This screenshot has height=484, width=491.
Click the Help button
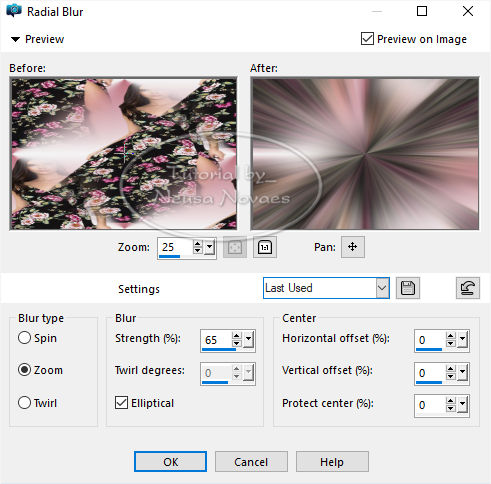332,462
